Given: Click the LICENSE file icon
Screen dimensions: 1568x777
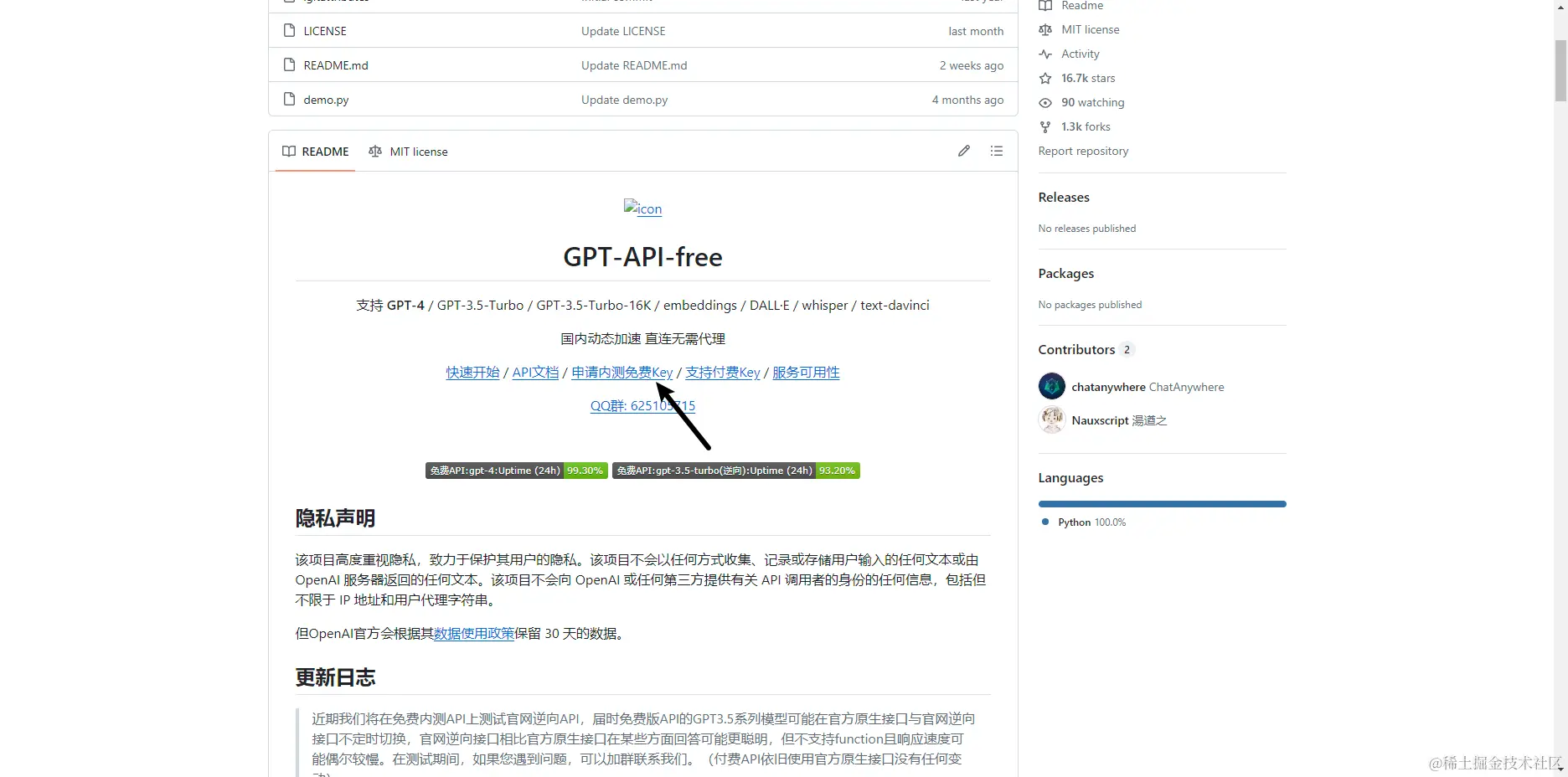Looking at the screenshot, I should pos(290,31).
